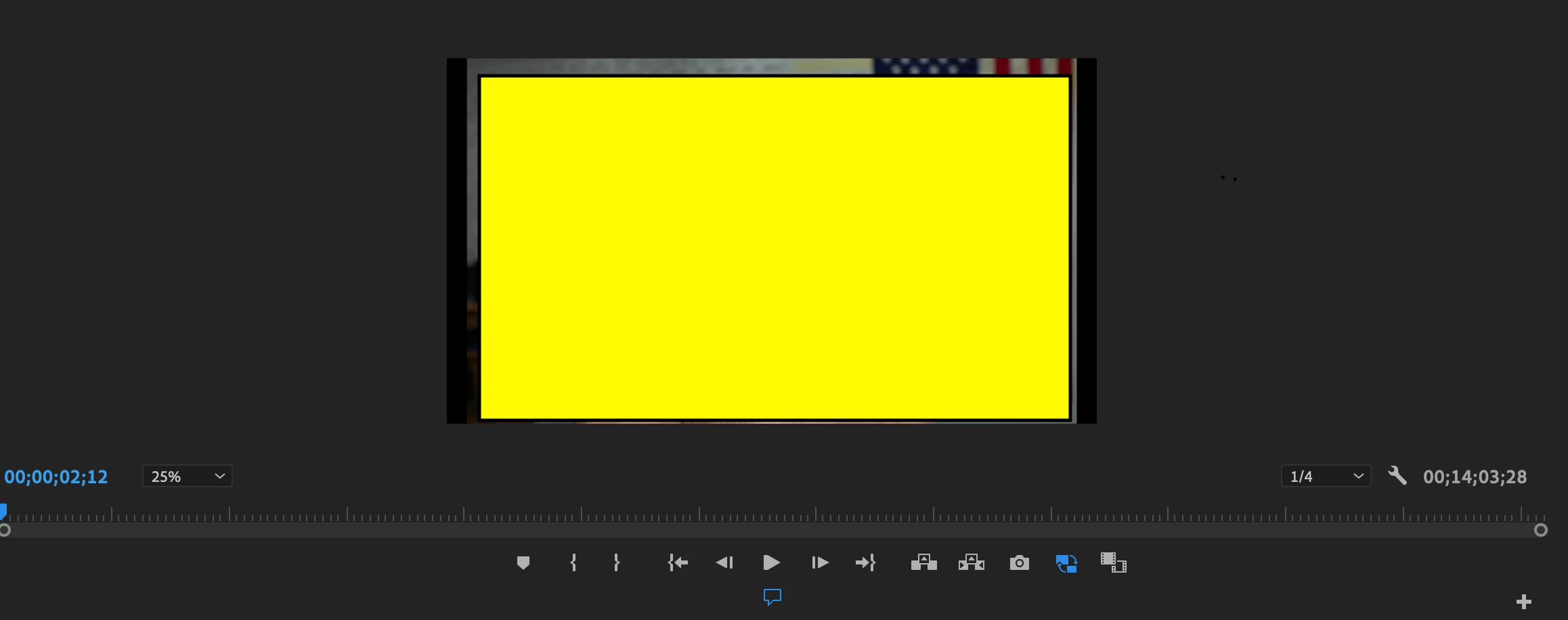The height and width of the screenshot is (620, 1568).
Task: Click the left zoom scroll bar handle
Action: (4, 530)
